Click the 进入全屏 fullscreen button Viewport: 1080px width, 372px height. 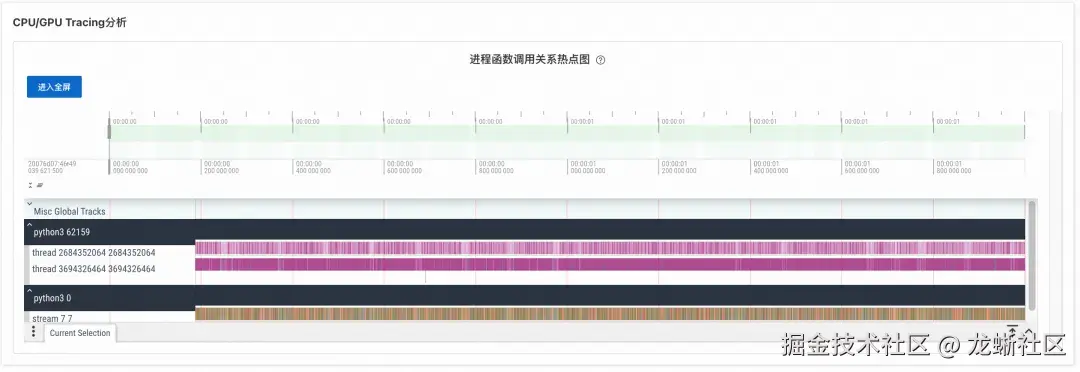54,87
